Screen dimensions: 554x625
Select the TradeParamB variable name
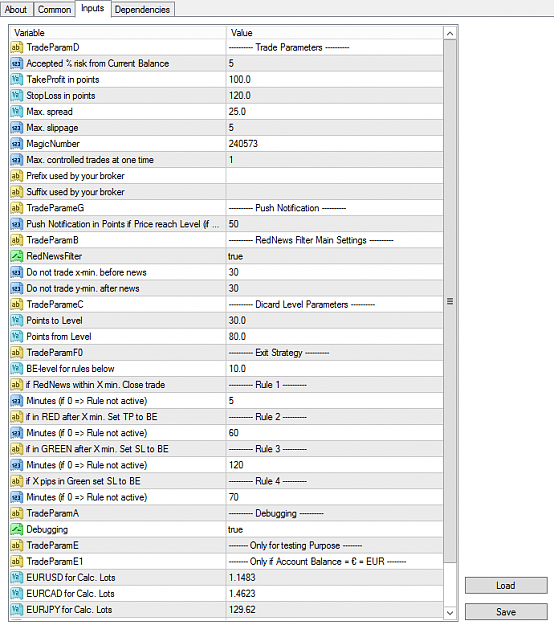[53, 240]
